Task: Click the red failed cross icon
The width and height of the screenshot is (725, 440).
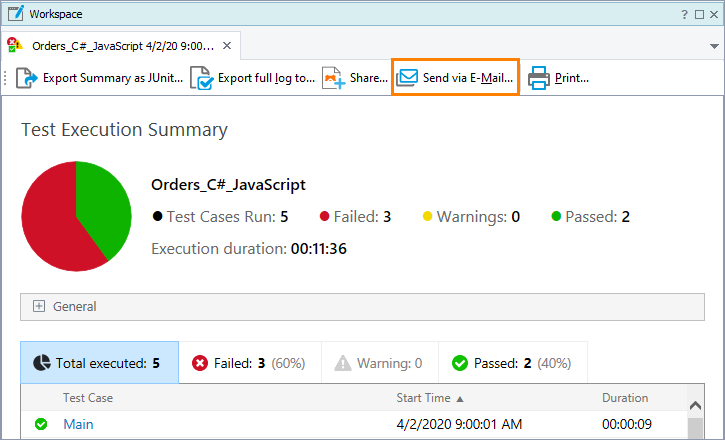Action: pyautogui.click(x=200, y=363)
